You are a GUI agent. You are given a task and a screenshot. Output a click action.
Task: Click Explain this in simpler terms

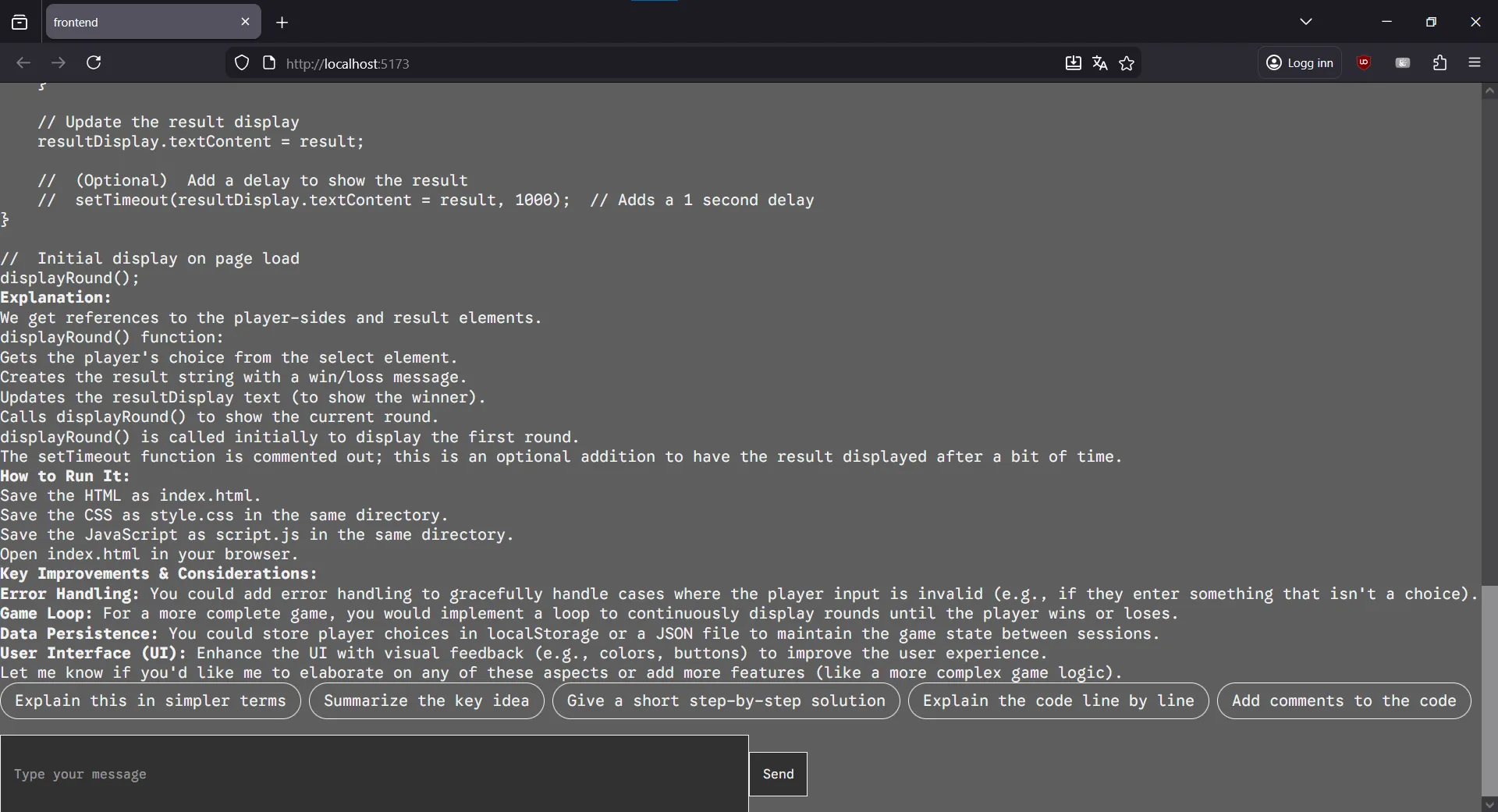point(151,700)
